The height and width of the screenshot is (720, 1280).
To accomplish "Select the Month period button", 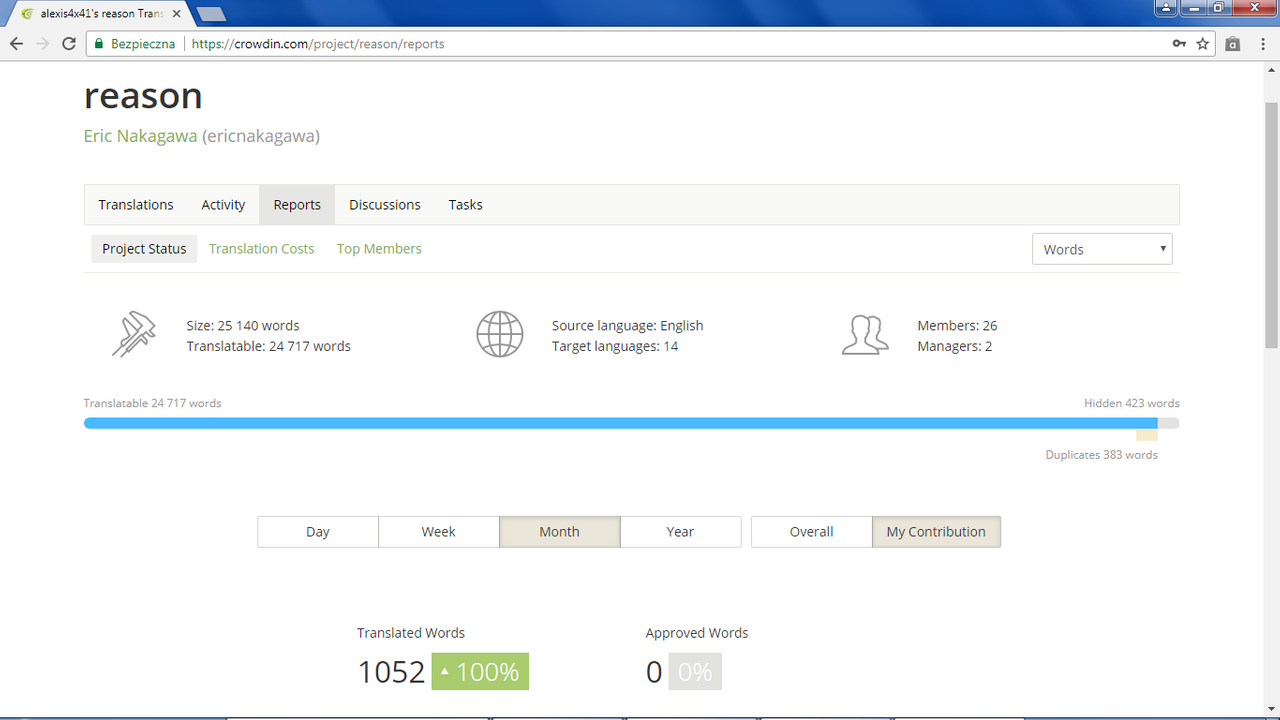I will (560, 532).
